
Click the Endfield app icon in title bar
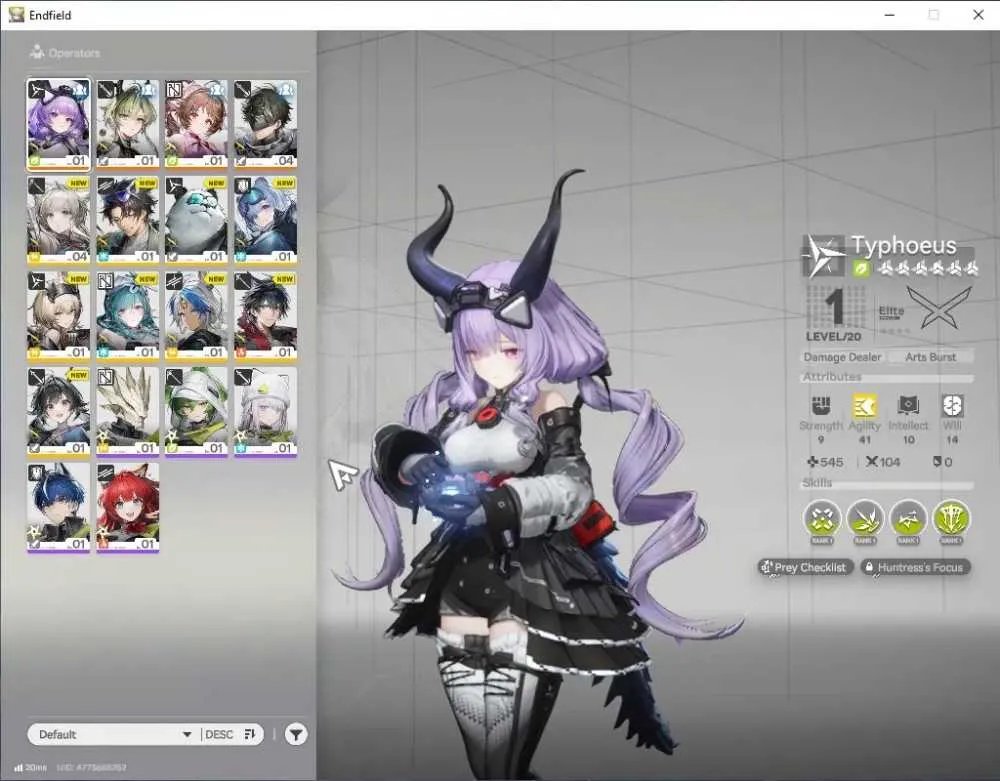17,15
